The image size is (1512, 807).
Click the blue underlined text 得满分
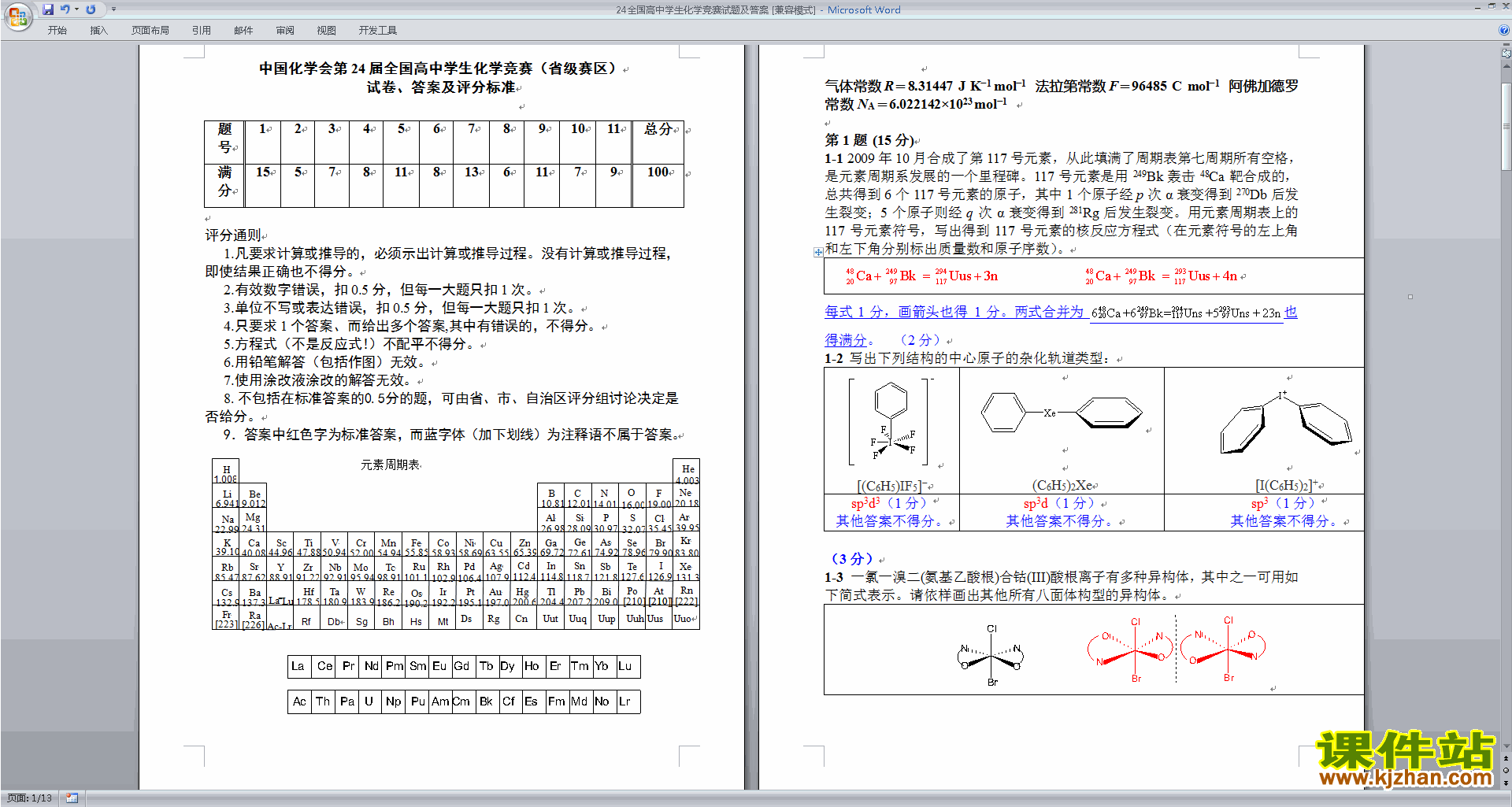(846, 340)
